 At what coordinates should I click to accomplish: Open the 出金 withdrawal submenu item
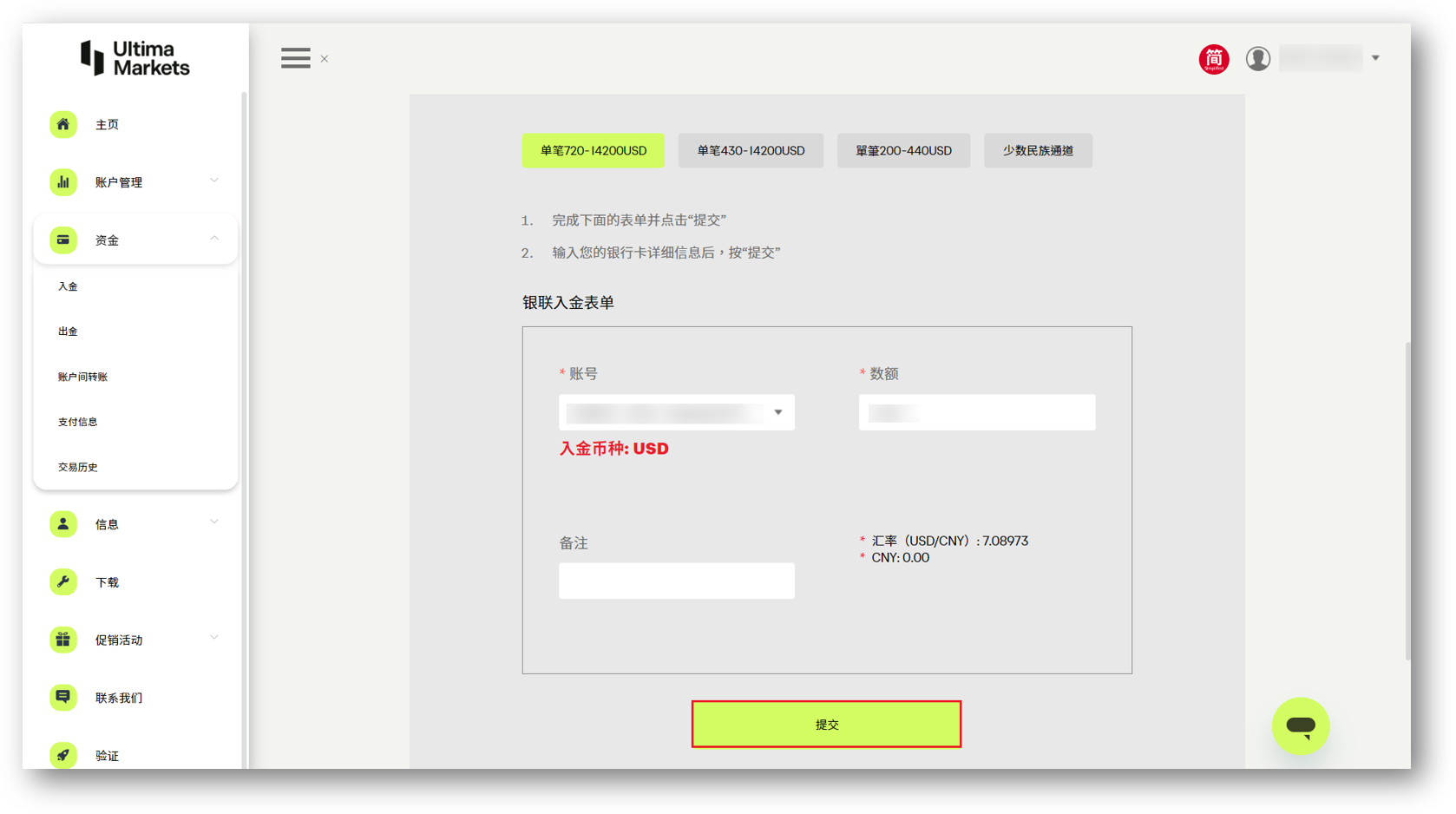68,332
